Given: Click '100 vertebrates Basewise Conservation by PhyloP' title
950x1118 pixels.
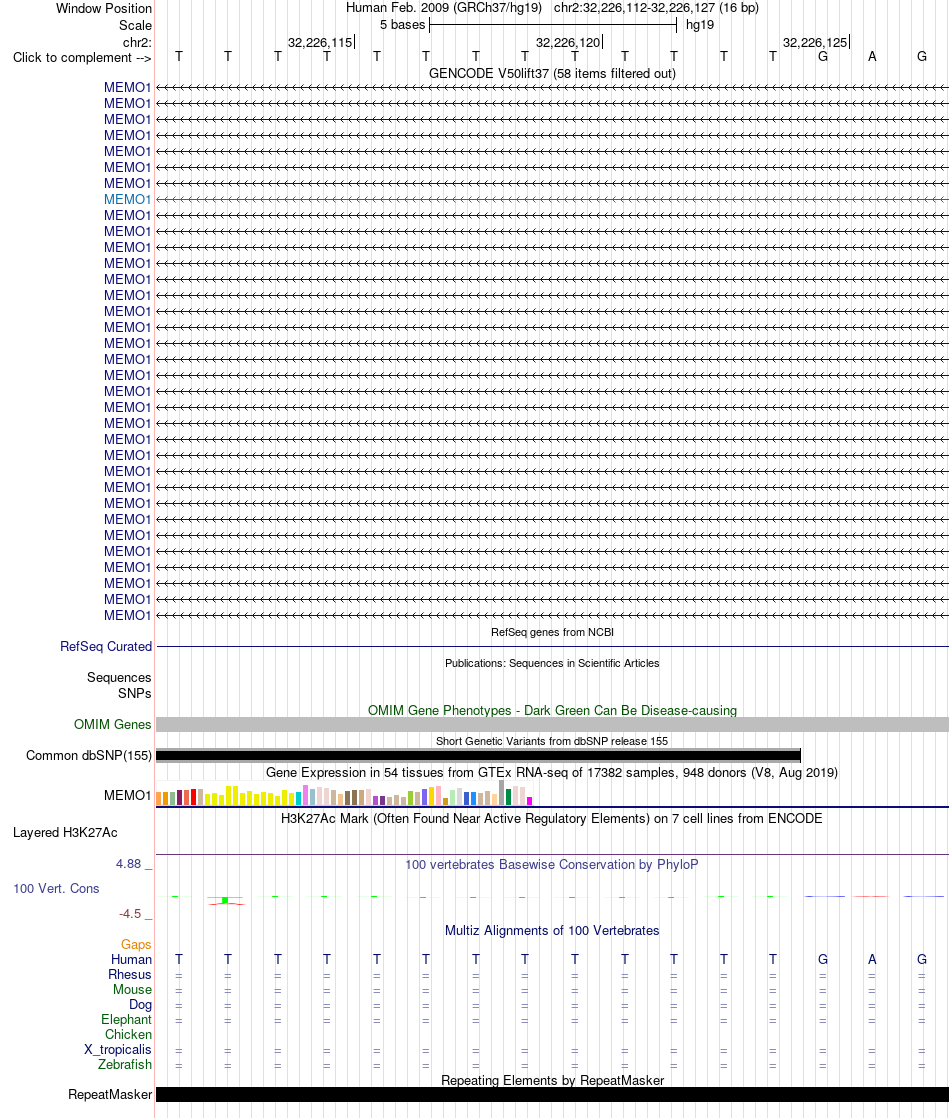Looking at the screenshot, I should pos(552,865).
